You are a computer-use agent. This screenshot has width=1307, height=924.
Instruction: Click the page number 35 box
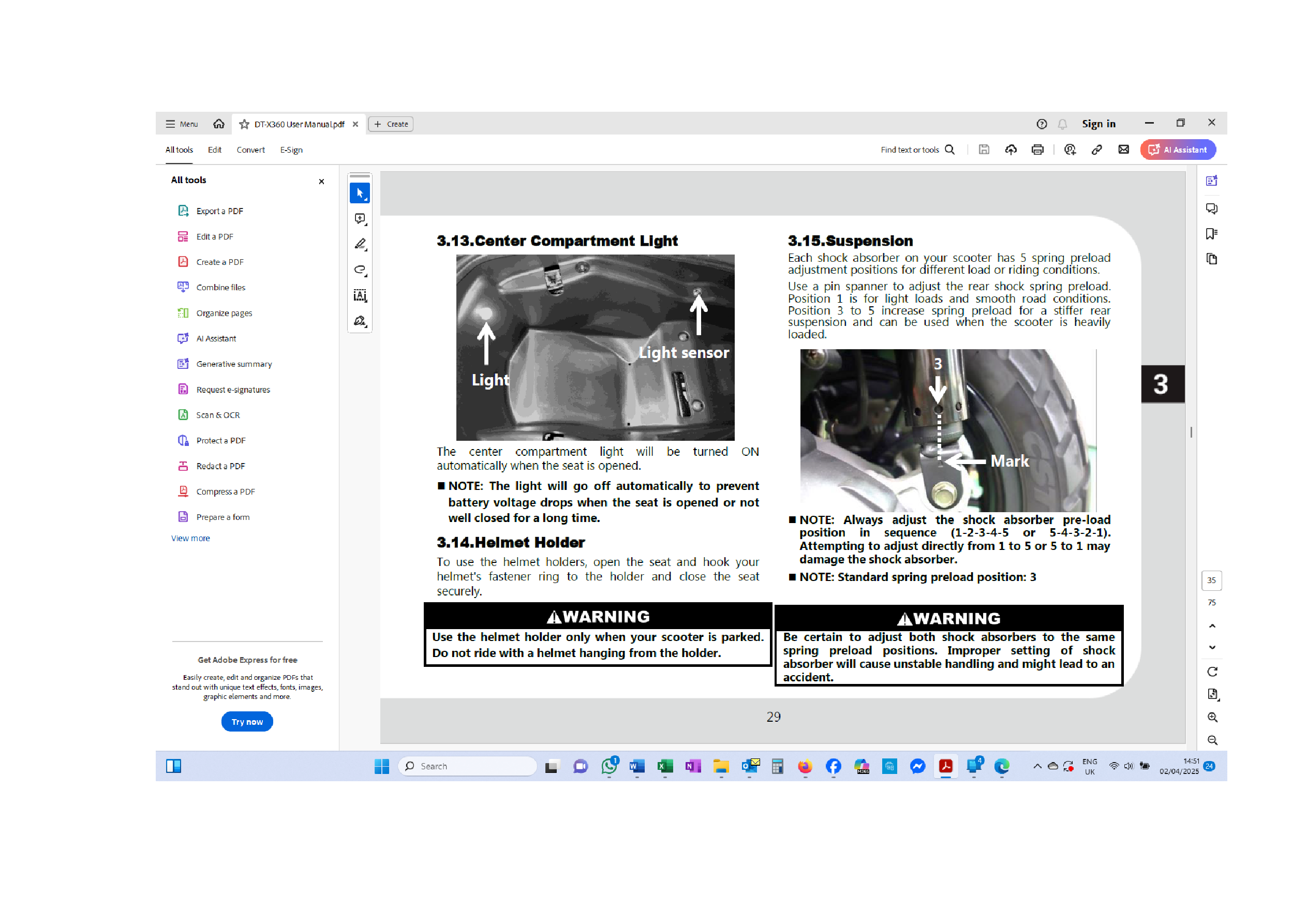pos(1211,580)
